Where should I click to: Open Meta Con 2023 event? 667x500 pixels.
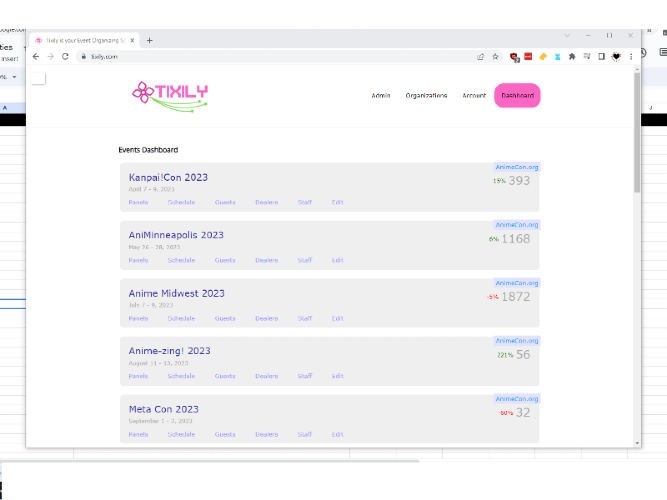pyautogui.click(x=163, y=409)
